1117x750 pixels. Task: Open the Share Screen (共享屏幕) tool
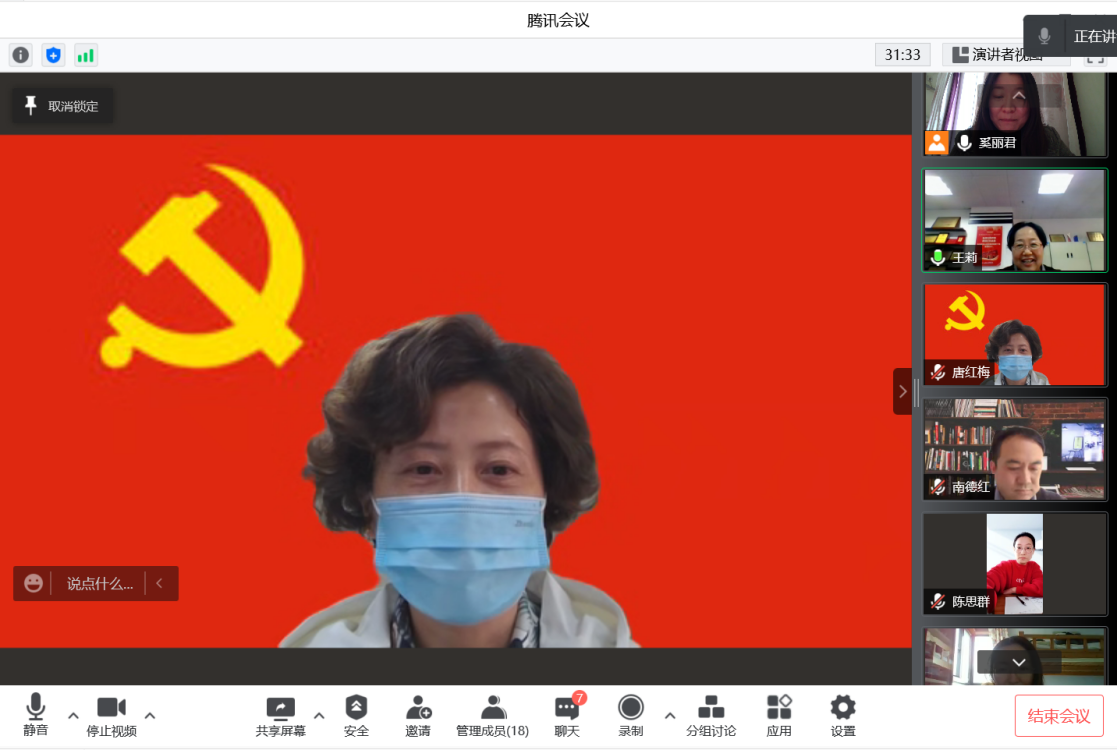pos(281,715)
